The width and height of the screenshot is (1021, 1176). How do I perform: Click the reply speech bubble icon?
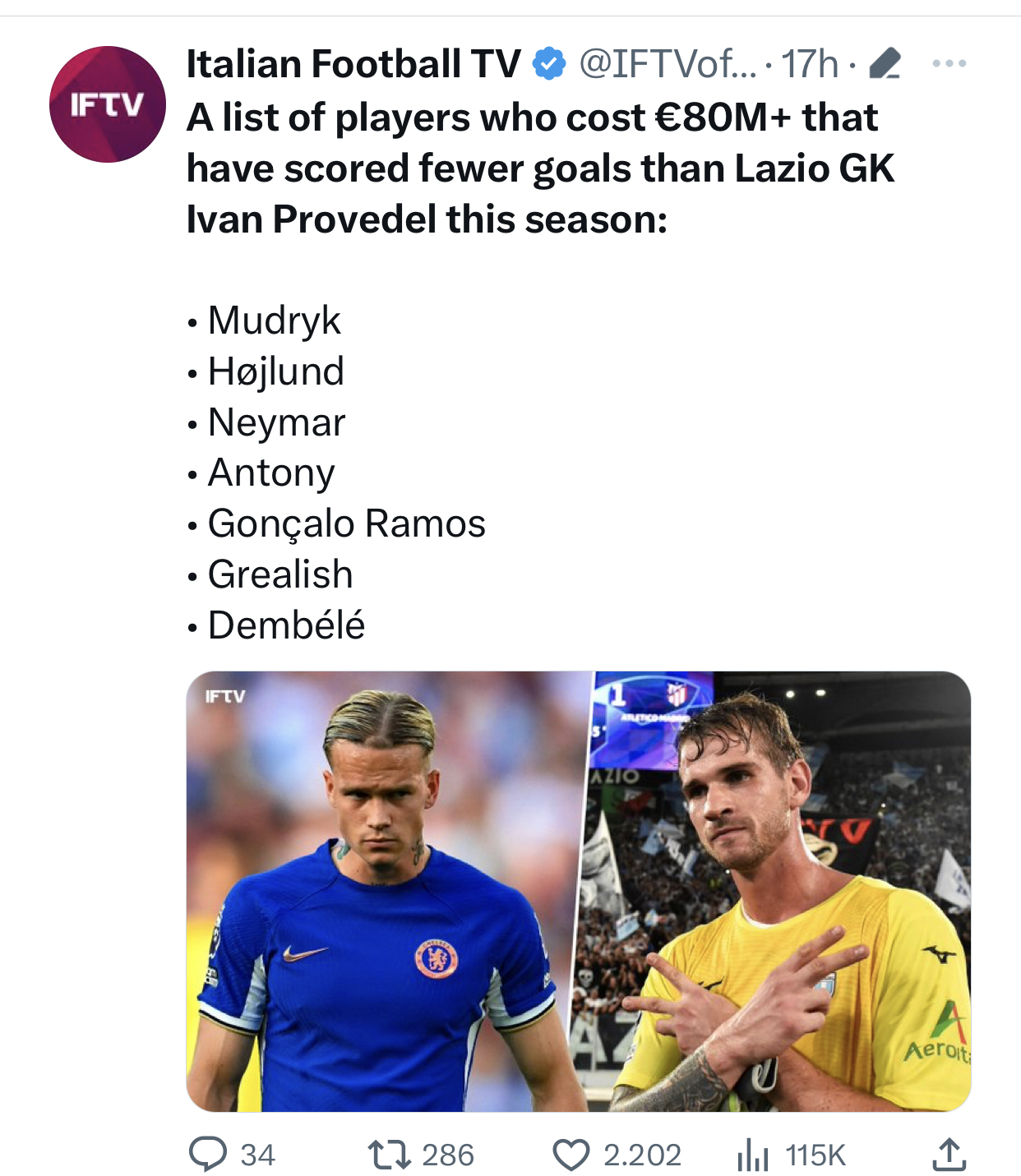(x=207, y=1154)
